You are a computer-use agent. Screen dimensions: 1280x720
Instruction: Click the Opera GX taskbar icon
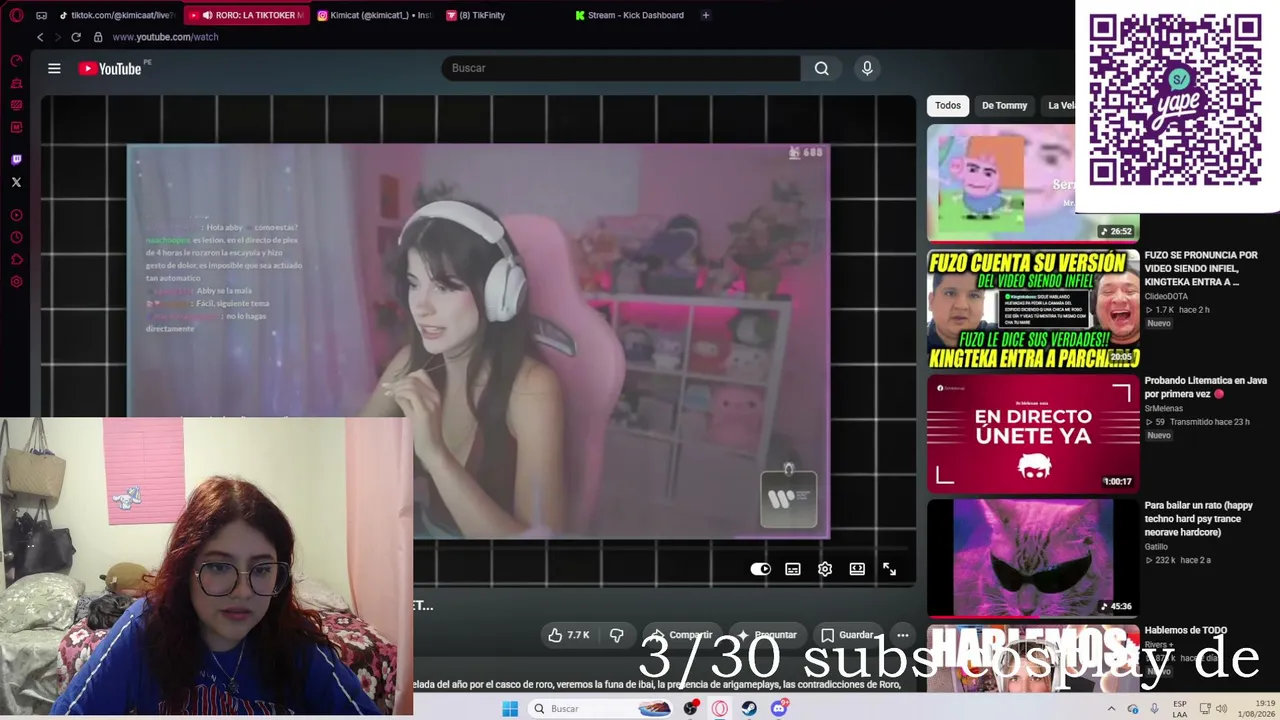pyautogui.click(x=719, y=709)
